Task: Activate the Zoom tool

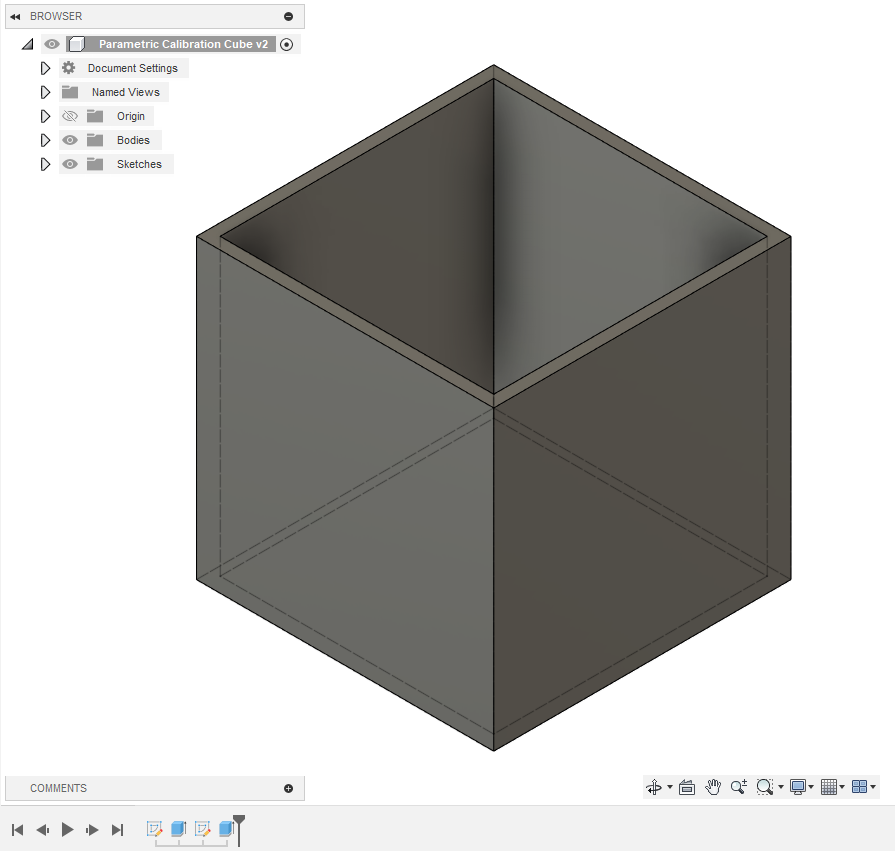Action: [738, 787]
